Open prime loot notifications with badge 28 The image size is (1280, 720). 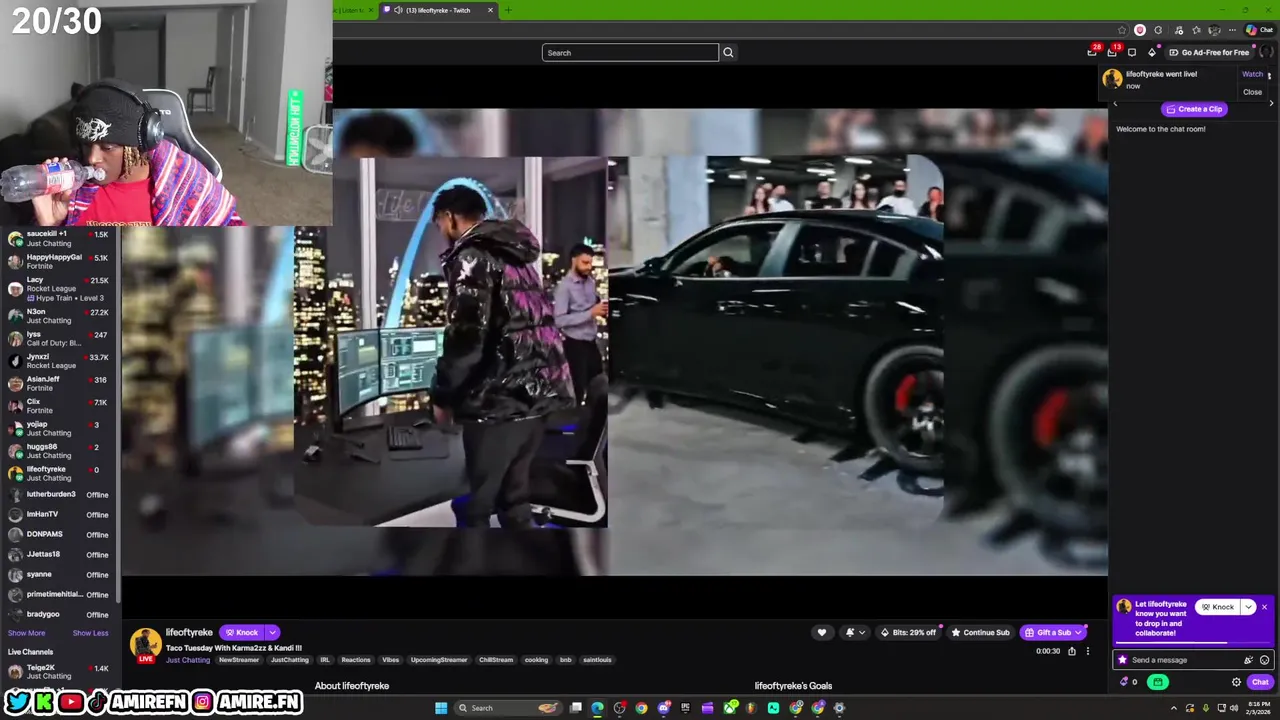[1093, 52]
